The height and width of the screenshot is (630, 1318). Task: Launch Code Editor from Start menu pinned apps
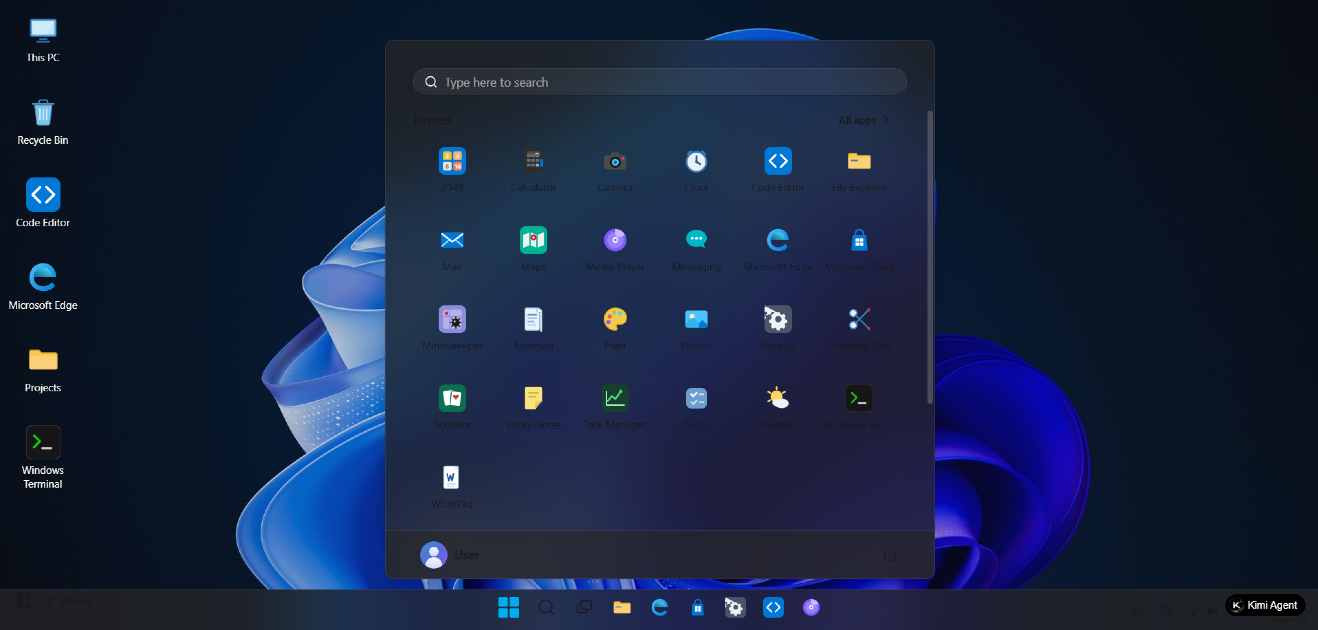[x=778, y=169]
